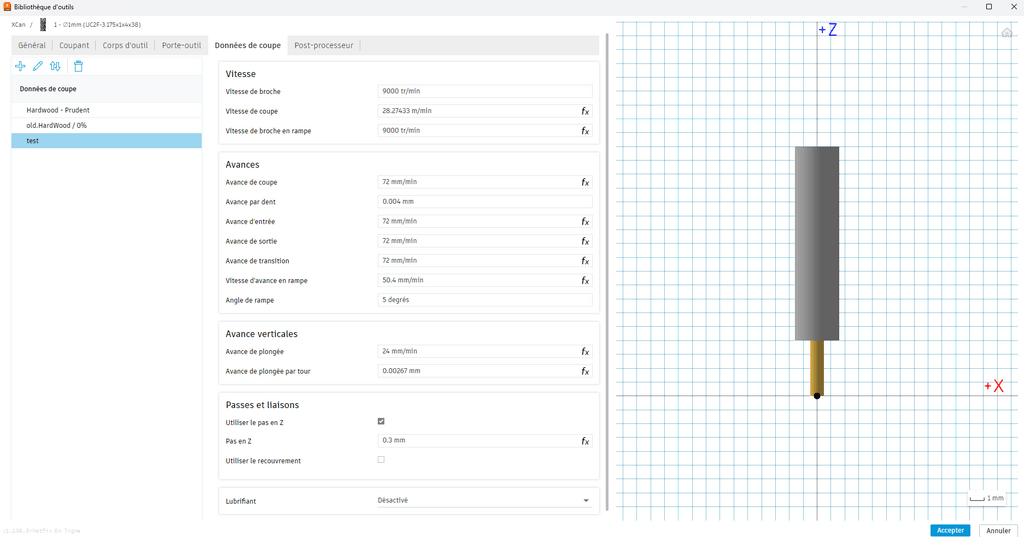Switch to the Coupant tab
This screenshot has width=1024, height=537.
pyautogui.click(x=74, y=45)
